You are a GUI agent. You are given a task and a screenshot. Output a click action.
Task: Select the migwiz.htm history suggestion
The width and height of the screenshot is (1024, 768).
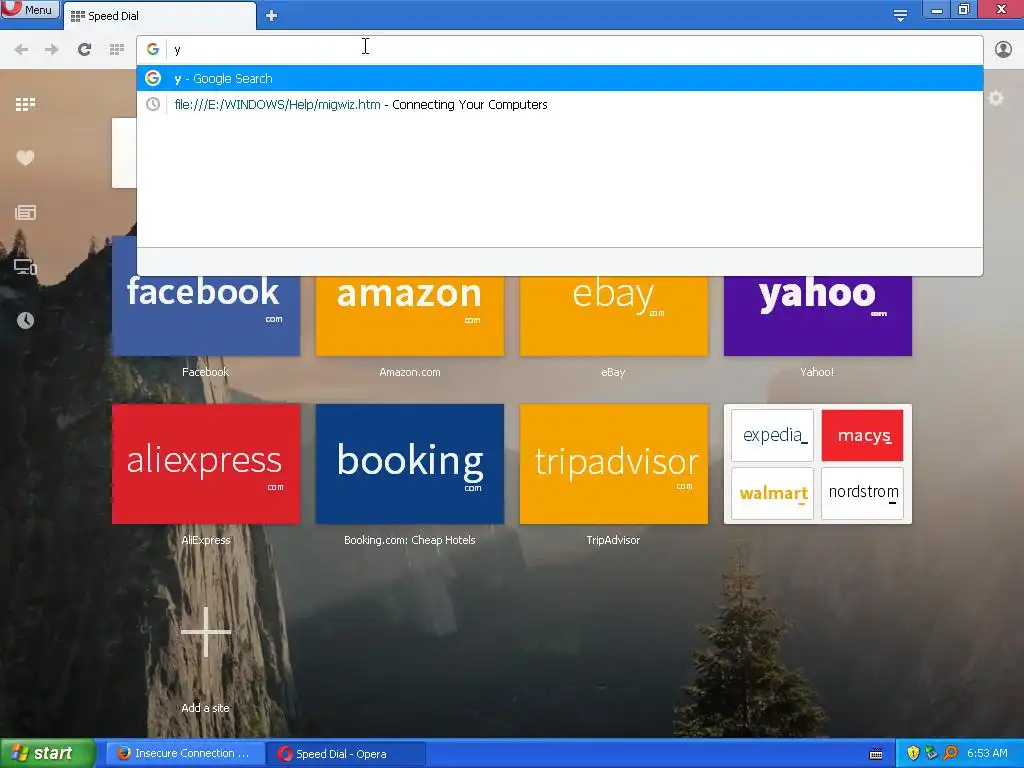(560, 104)
